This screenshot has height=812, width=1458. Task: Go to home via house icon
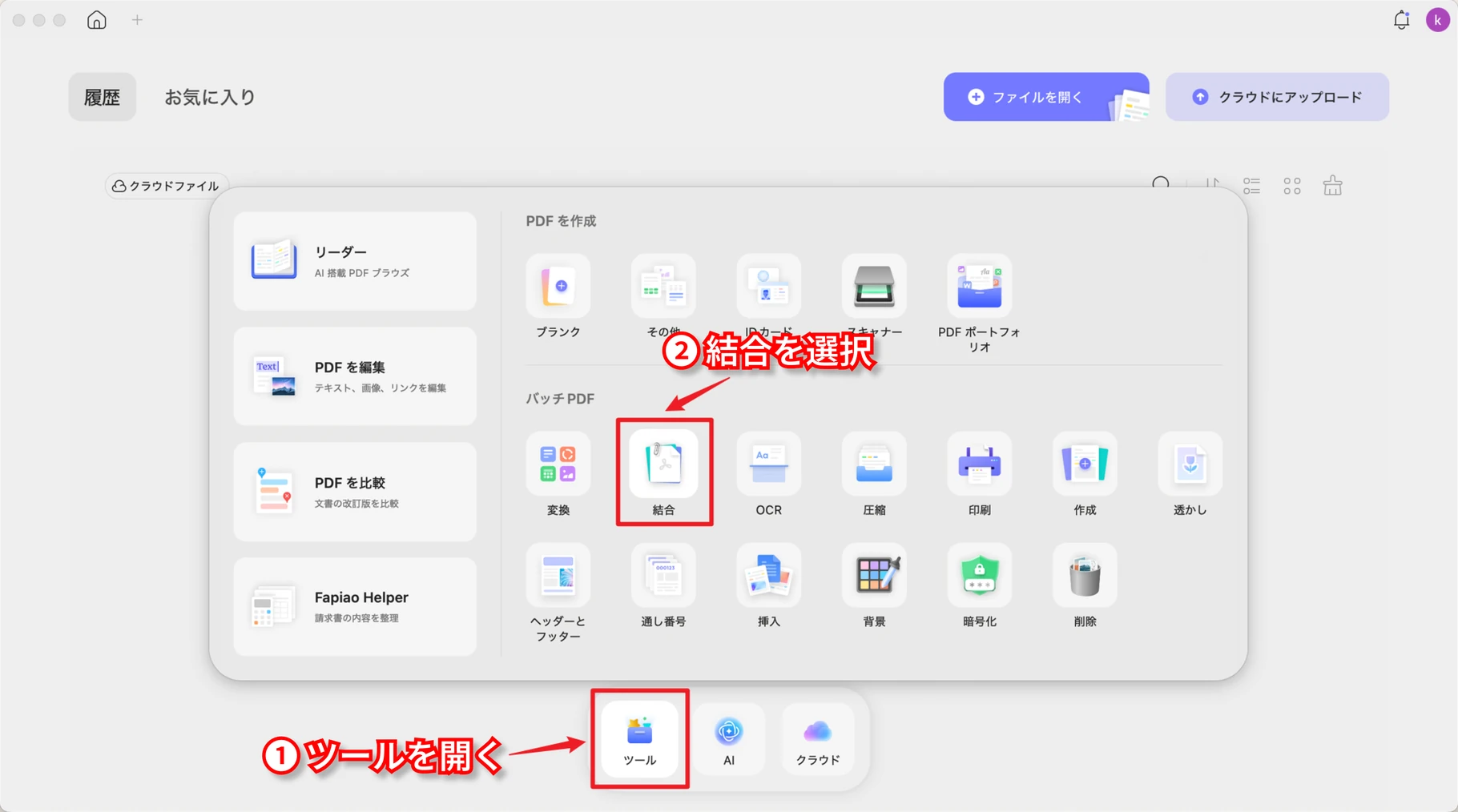pos(97,20)
